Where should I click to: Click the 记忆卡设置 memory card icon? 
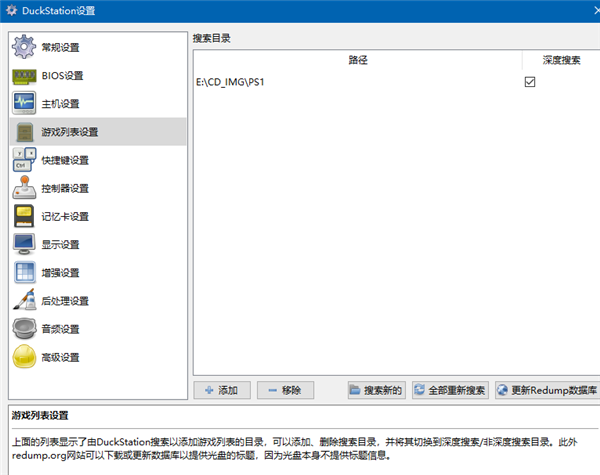click(25, 216)
